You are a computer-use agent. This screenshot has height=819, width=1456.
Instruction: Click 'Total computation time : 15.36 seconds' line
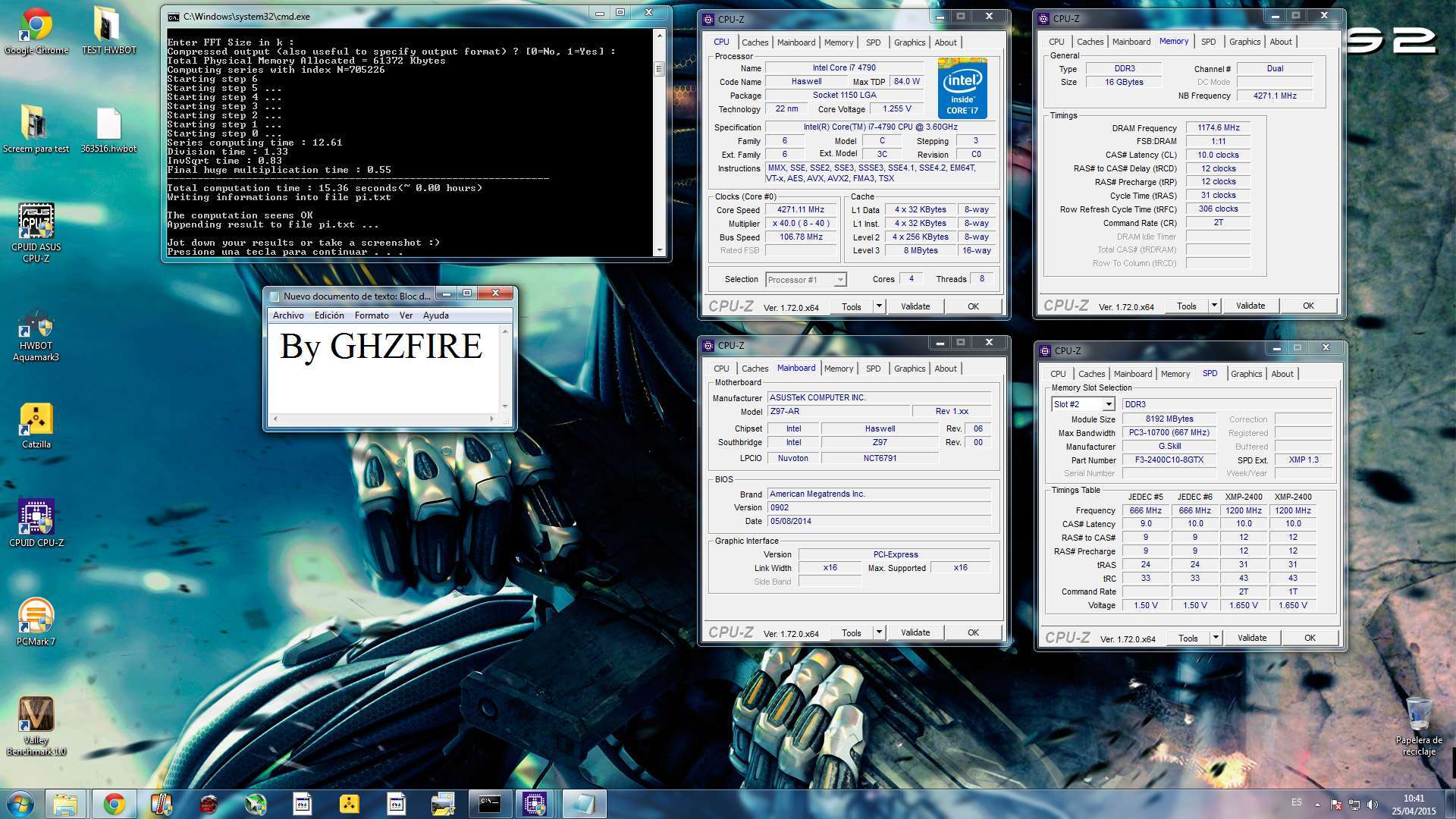tap(325, 188)
